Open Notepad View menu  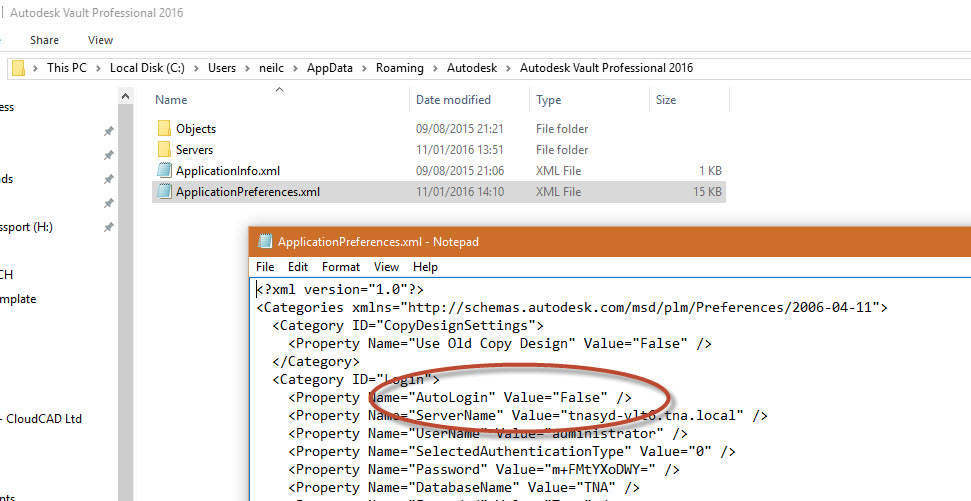pos(386,267)
